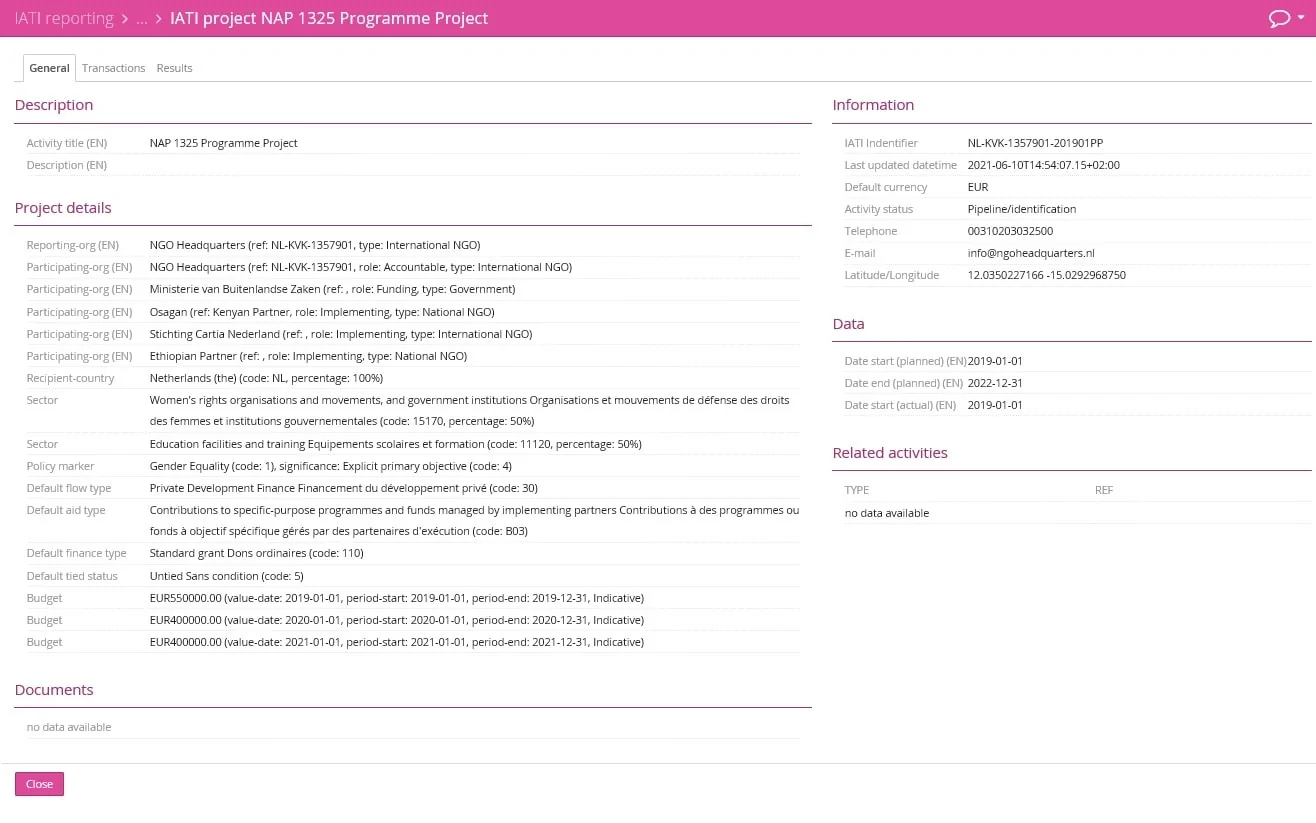This screenshot has width=1316, height=823.
Task: Click the TYPE column header in Related activities
Action: (x=857, y=490)
